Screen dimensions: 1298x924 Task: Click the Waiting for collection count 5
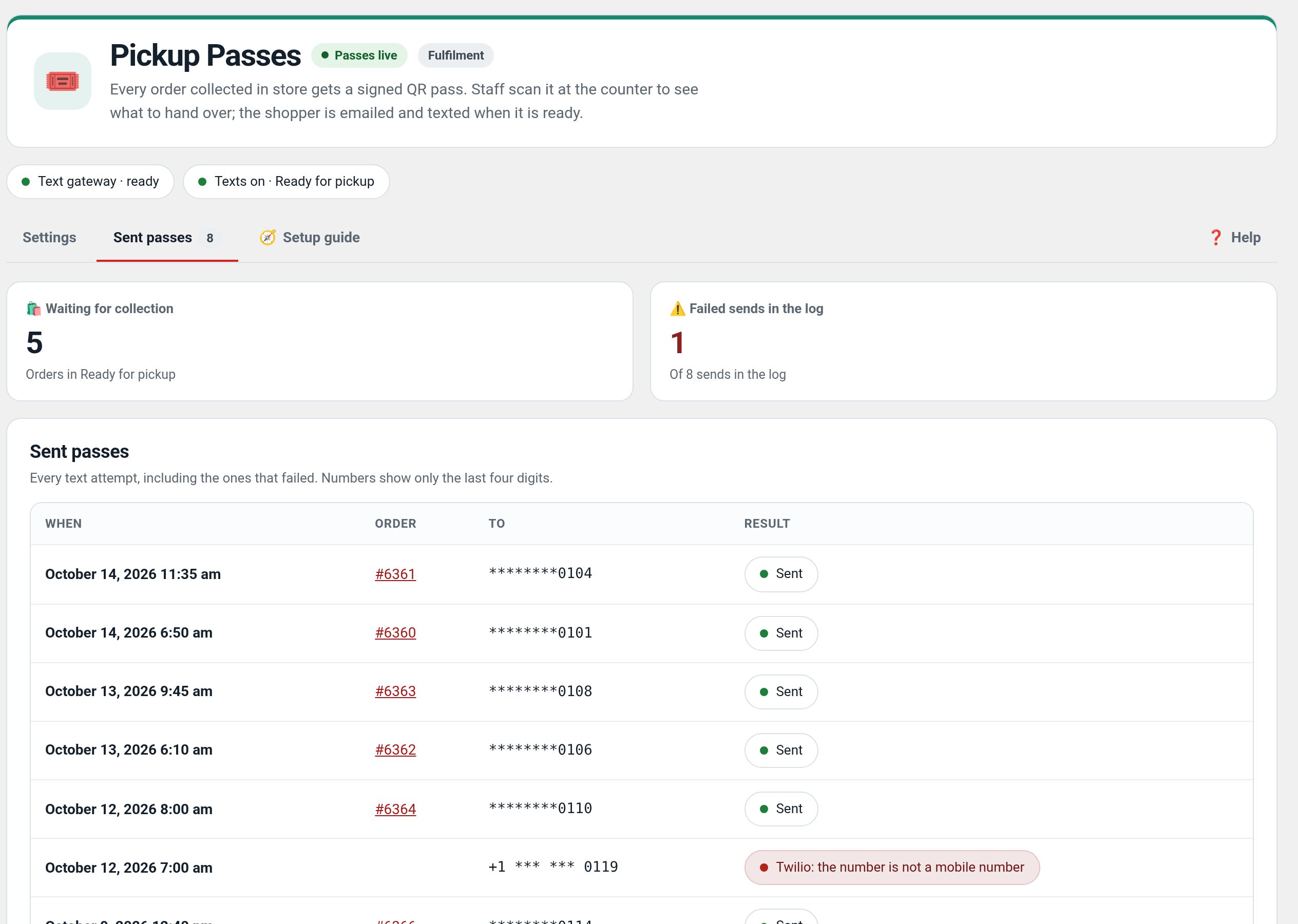tap(35, 342)
